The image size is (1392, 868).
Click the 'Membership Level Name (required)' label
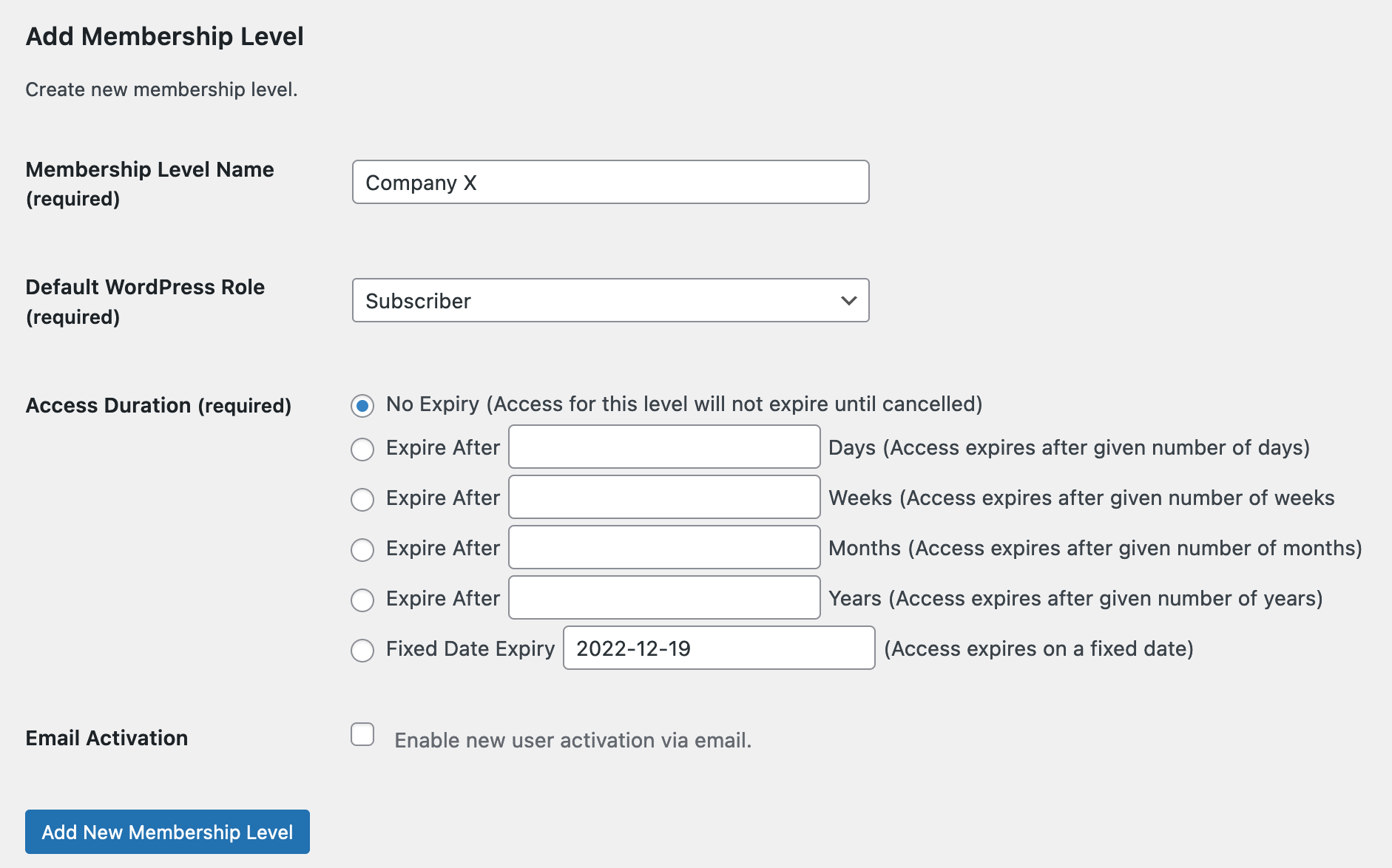150,184
